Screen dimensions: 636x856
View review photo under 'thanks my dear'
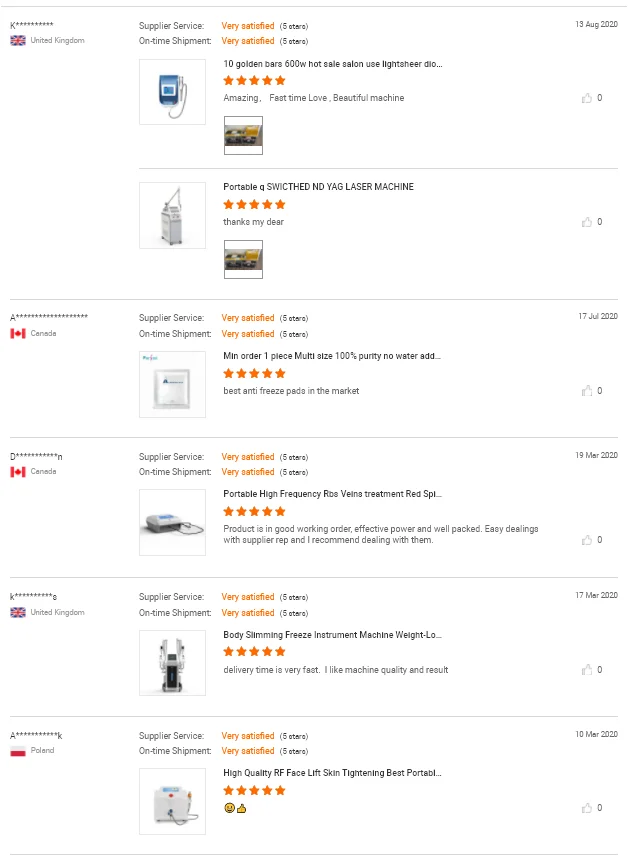[x=243, y=259]
